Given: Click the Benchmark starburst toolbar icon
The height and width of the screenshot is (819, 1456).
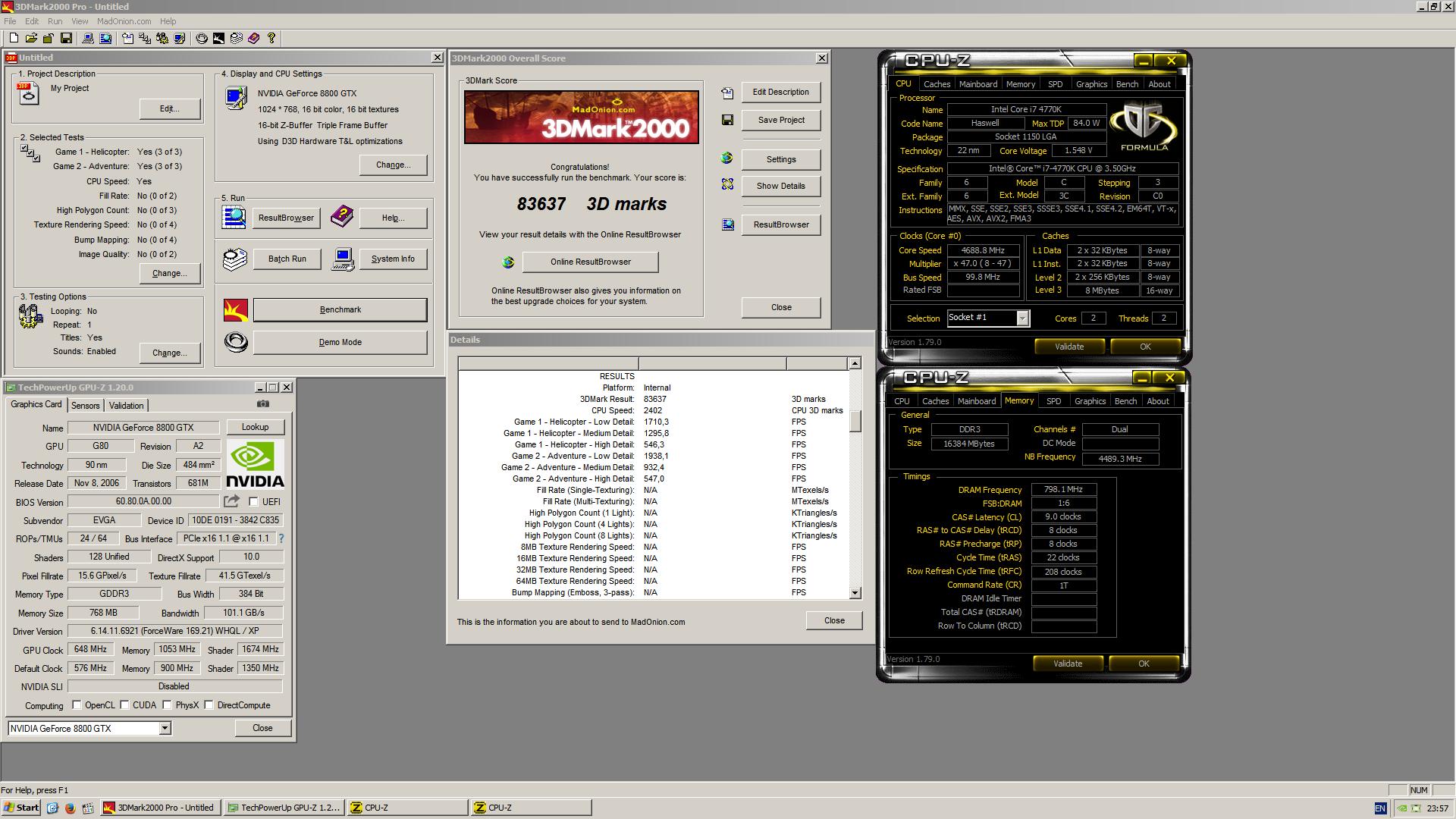Looking at the screenshot, I should coord(218,38).
